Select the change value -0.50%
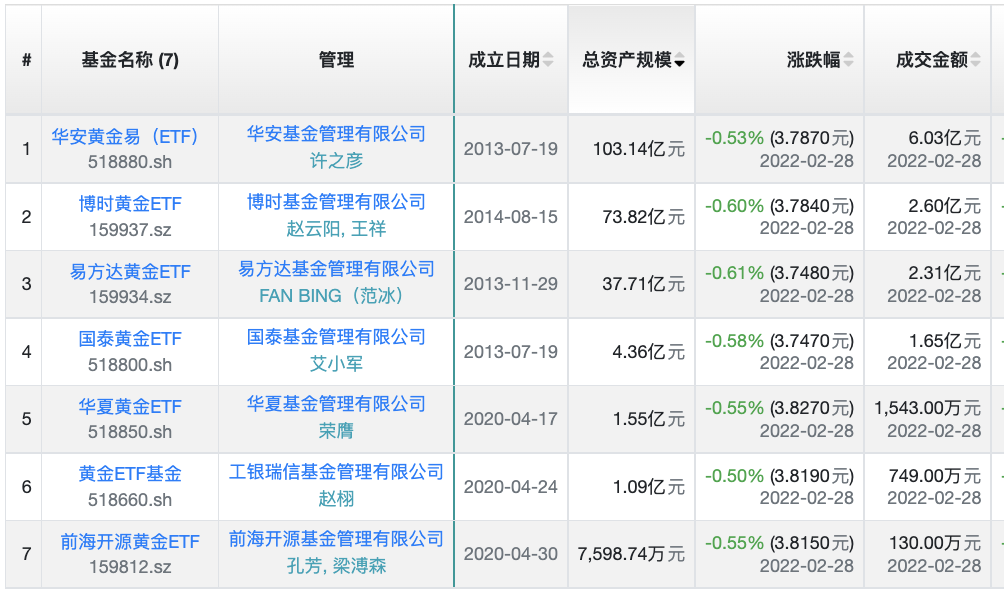1004x594 pixels. click(x=734, y=476)
